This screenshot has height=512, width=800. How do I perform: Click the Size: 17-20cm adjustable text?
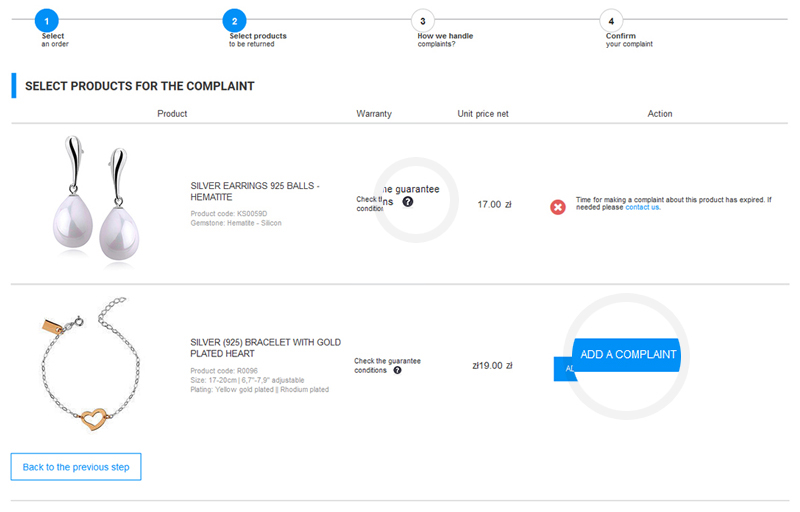click(247, 380)
